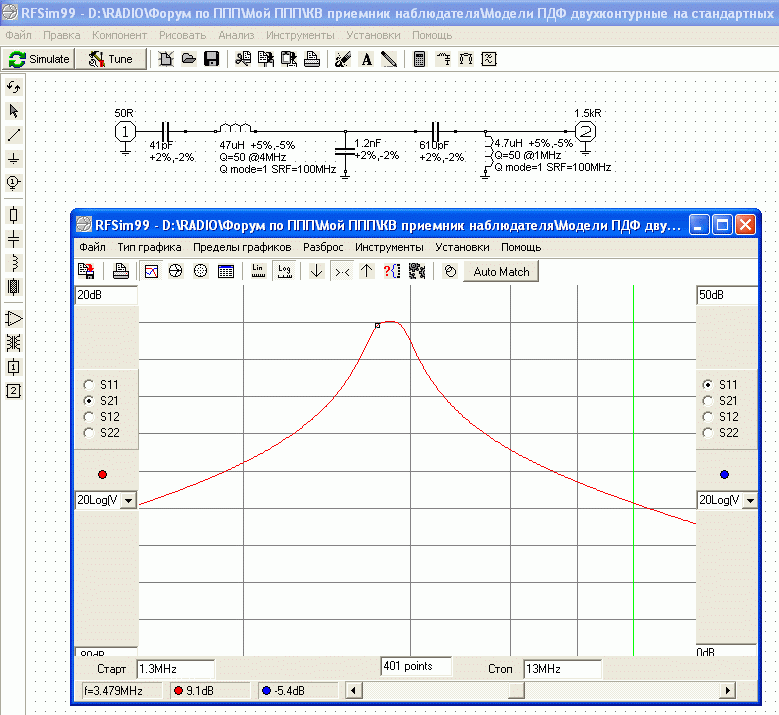Click the up arrow marker button
The height and width of the screenshot is (715, 779).
point(367,271)
